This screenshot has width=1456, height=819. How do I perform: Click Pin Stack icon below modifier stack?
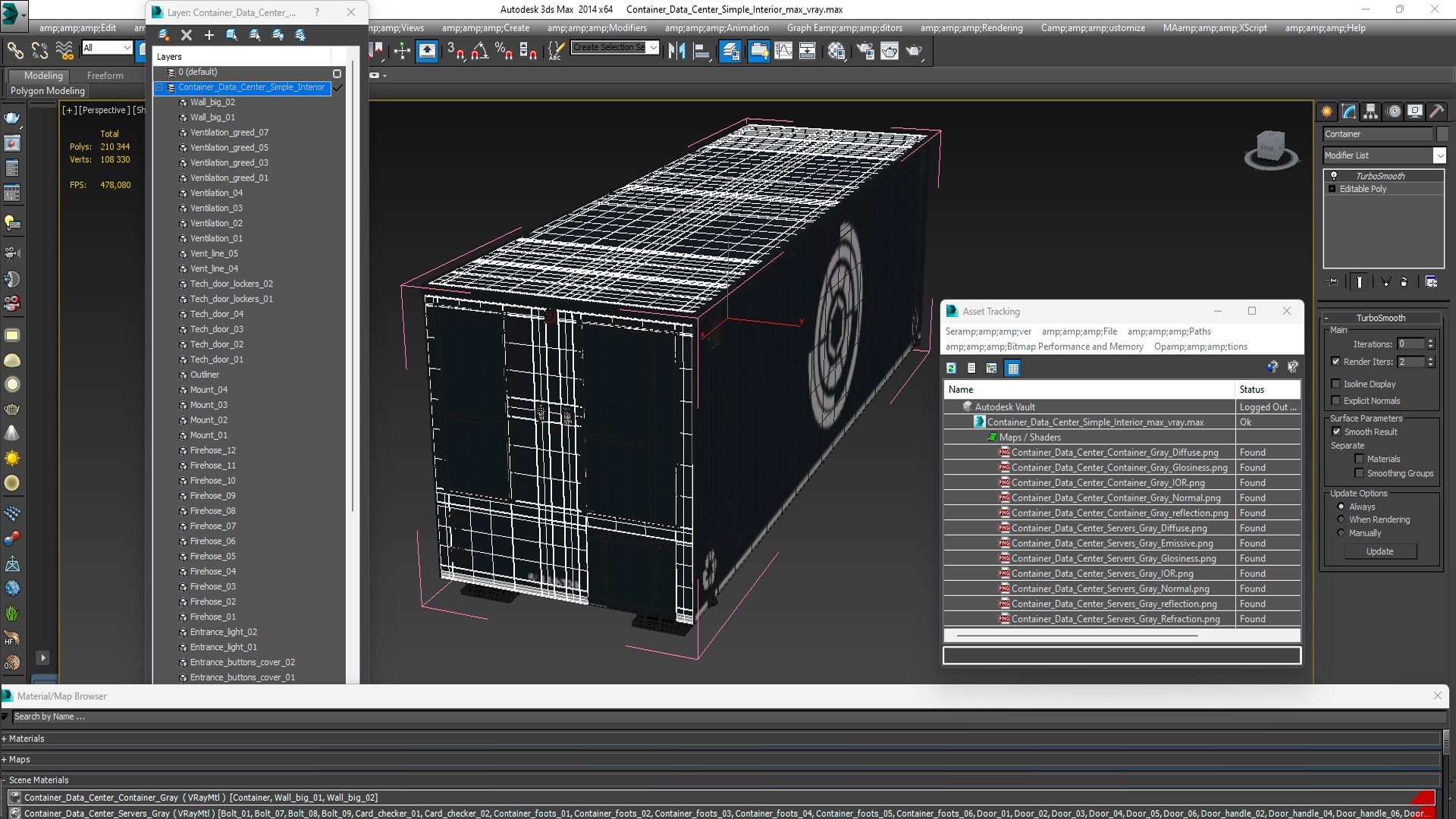coord(1333,282)
